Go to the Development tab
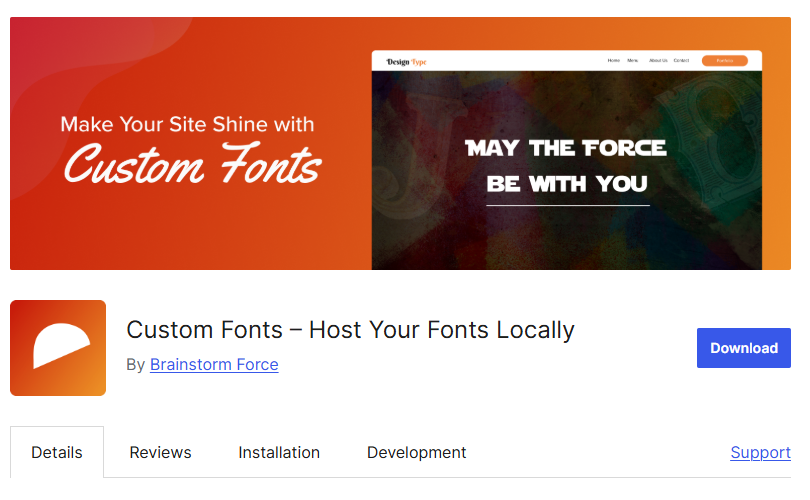Viewport: 810px width, 500px height. [416, 452]
